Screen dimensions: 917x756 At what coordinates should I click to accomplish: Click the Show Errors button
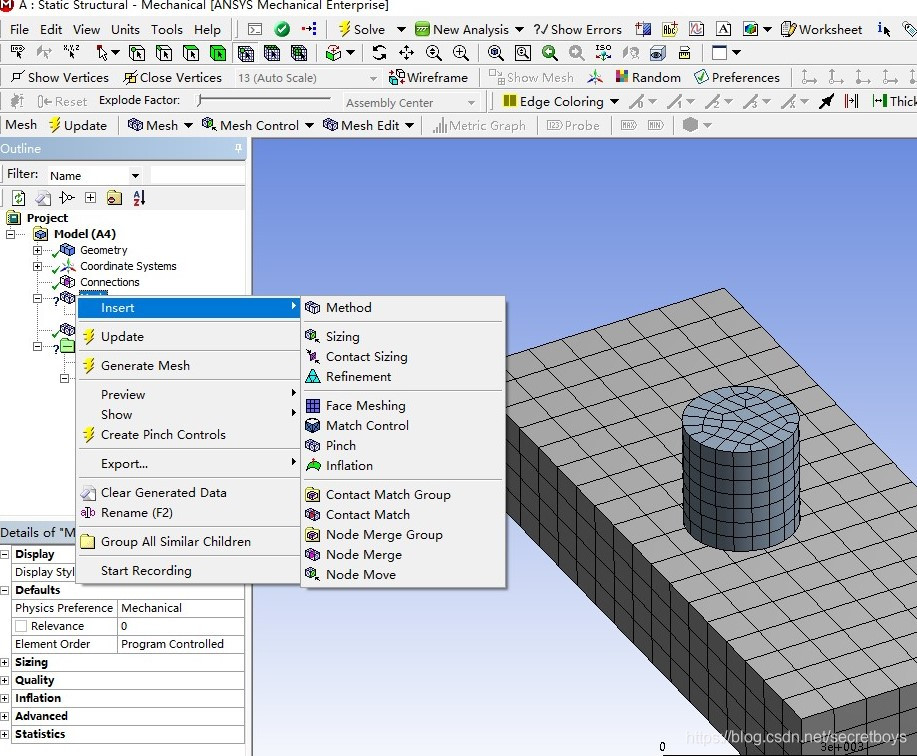(577, 29)
